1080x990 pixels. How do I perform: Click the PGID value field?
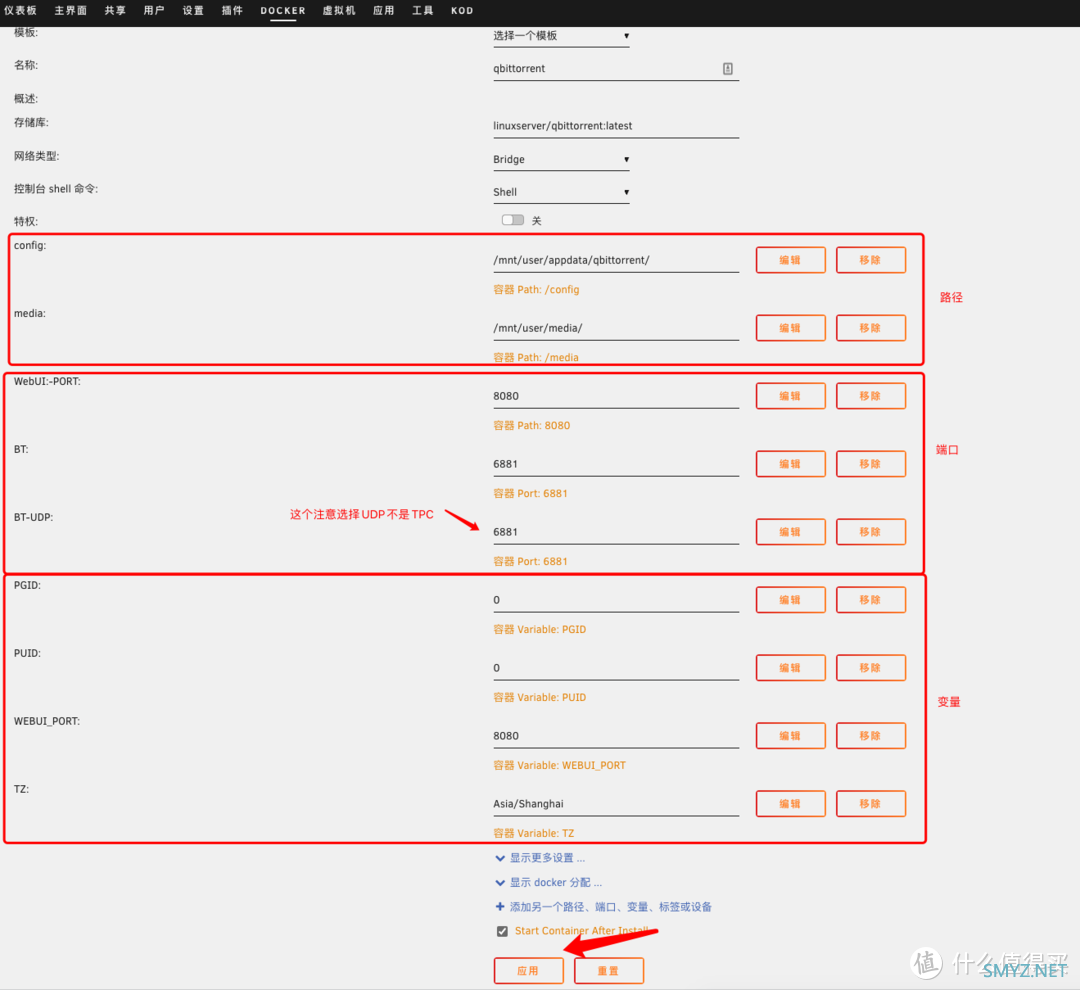616,600
